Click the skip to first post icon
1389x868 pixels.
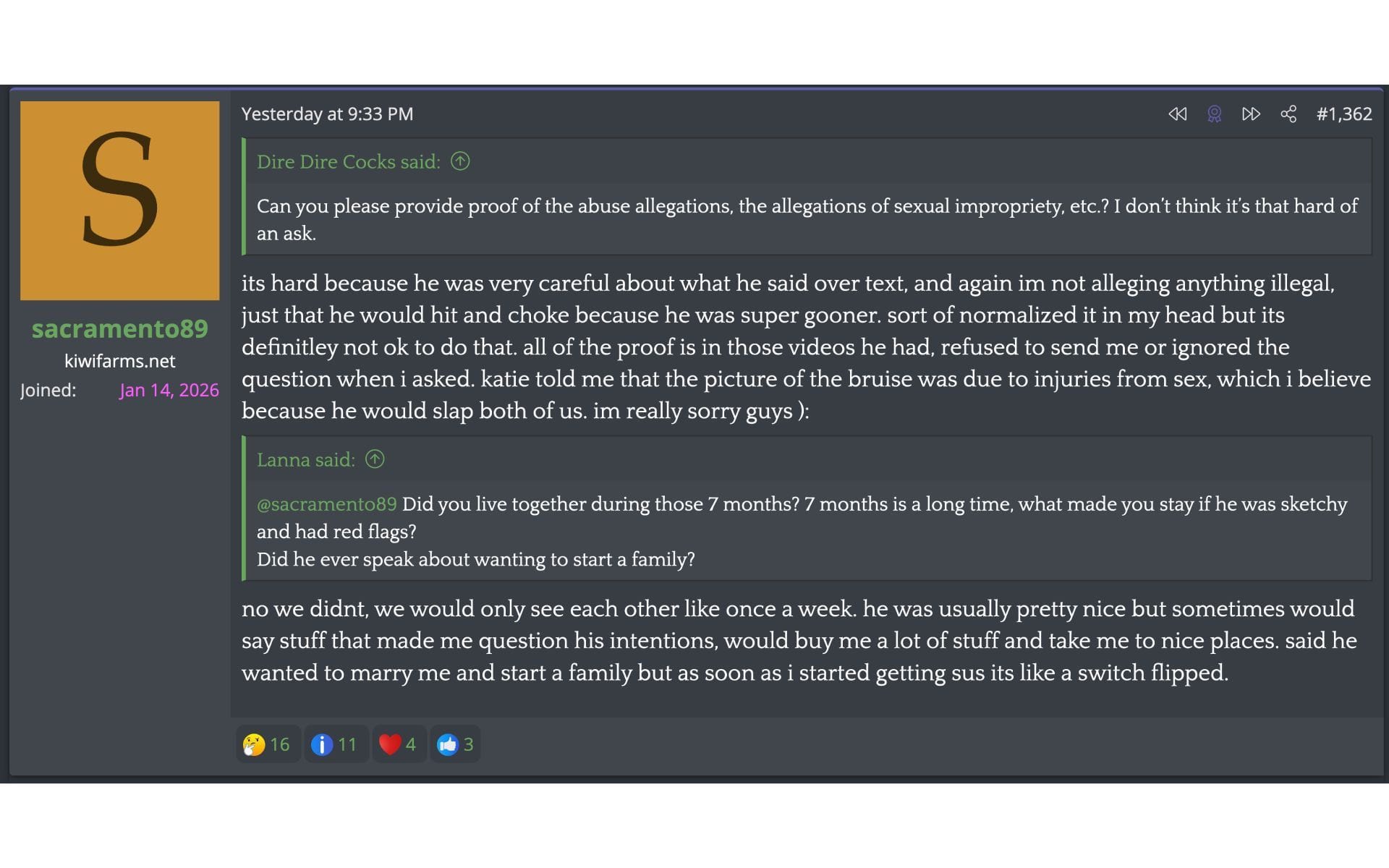click(1178, 114)
